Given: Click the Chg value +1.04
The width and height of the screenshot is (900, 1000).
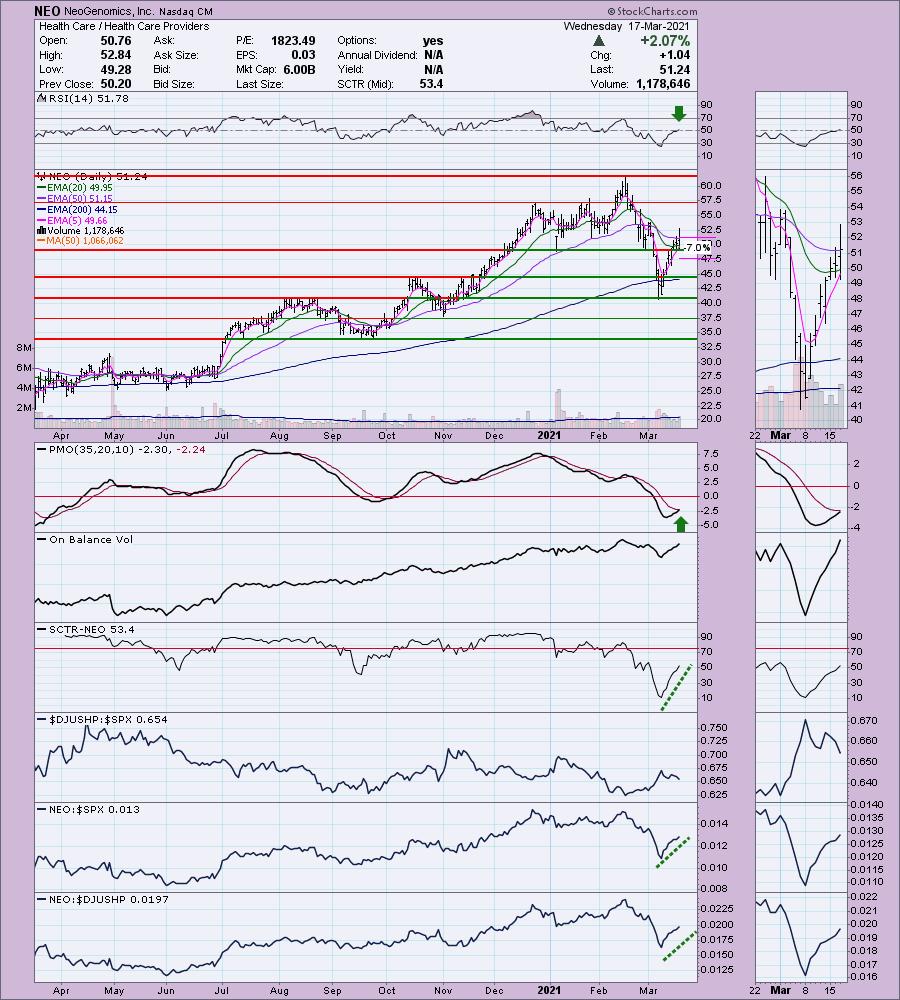Looking at the screenshot, I should [675, 55].
